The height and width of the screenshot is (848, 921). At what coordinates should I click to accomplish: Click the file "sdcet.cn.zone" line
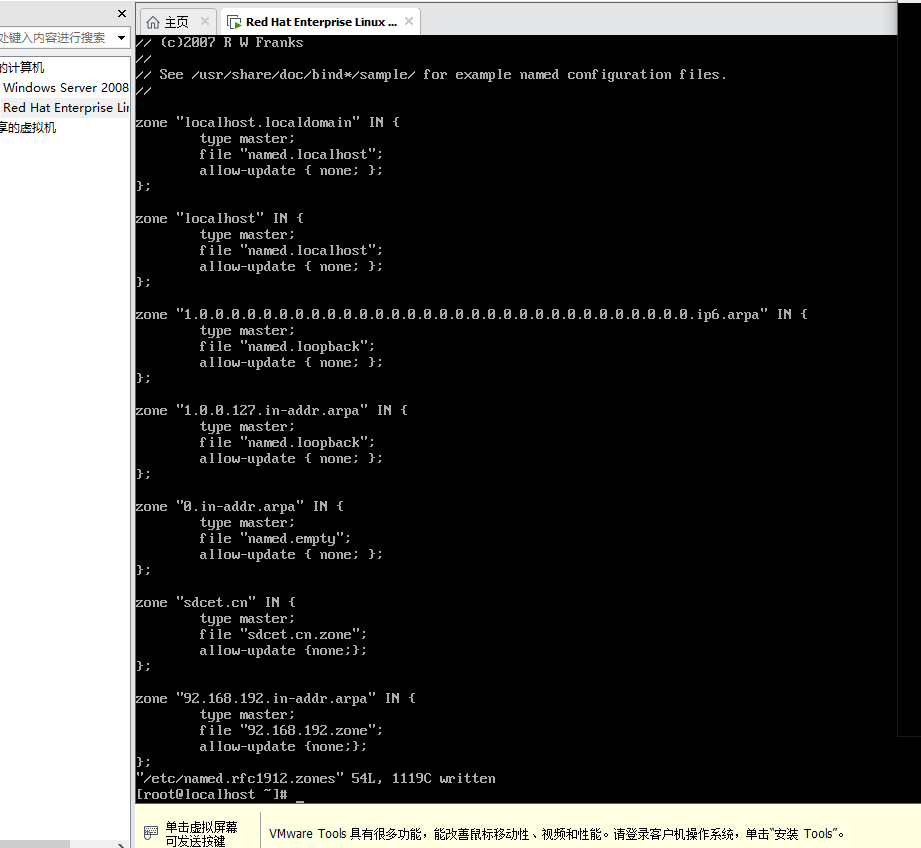pos(283,635)
